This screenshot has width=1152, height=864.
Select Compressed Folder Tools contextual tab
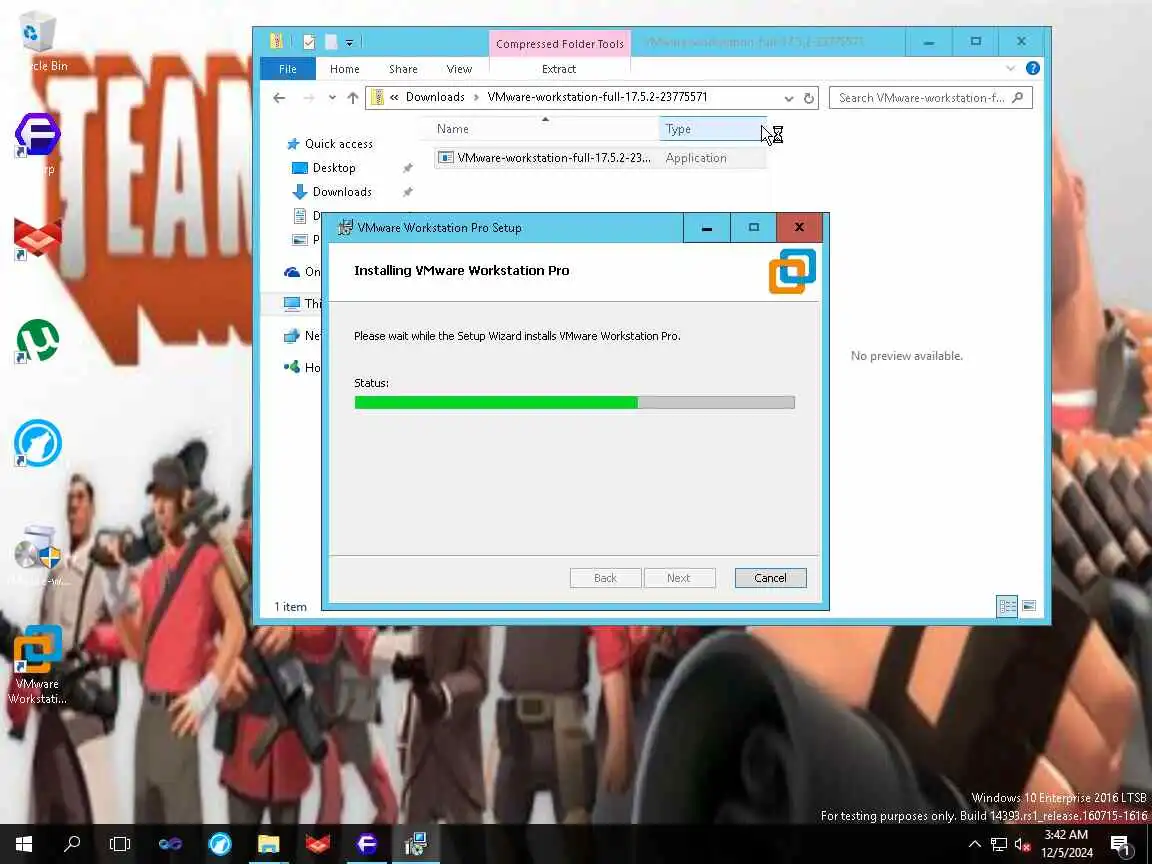point(559,44)
